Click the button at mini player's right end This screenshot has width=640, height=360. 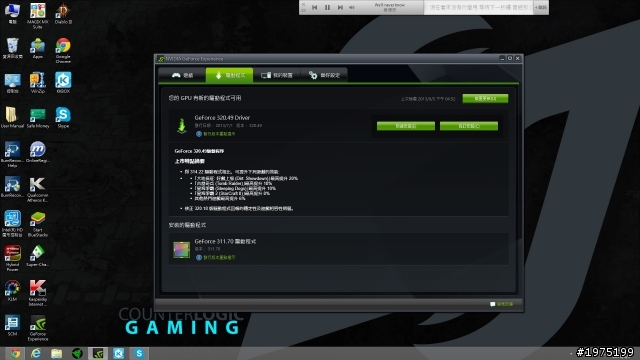[541, 7]
